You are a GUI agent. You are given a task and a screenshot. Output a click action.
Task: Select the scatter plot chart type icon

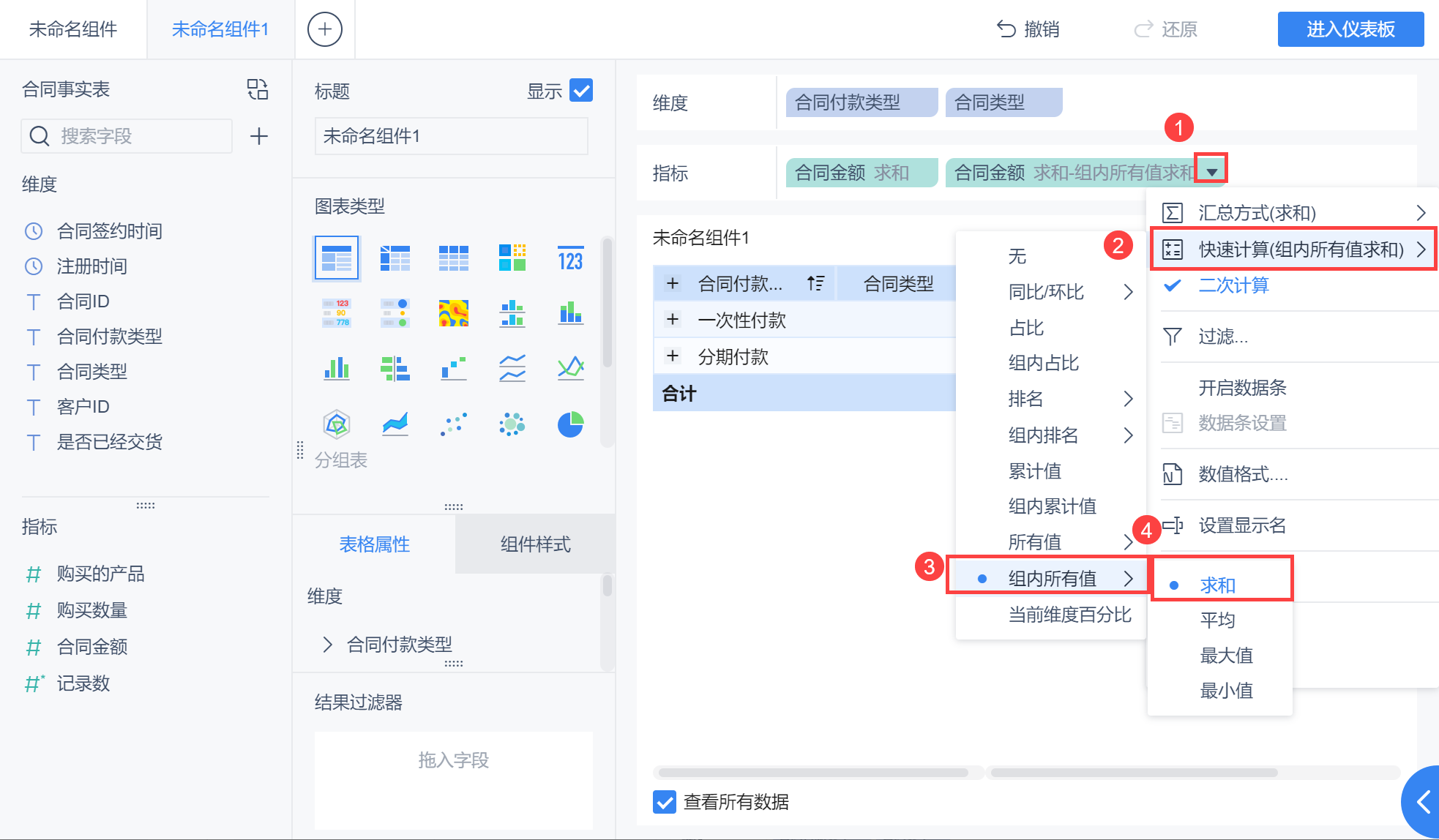pyautogui.click(x=453, y=424)
